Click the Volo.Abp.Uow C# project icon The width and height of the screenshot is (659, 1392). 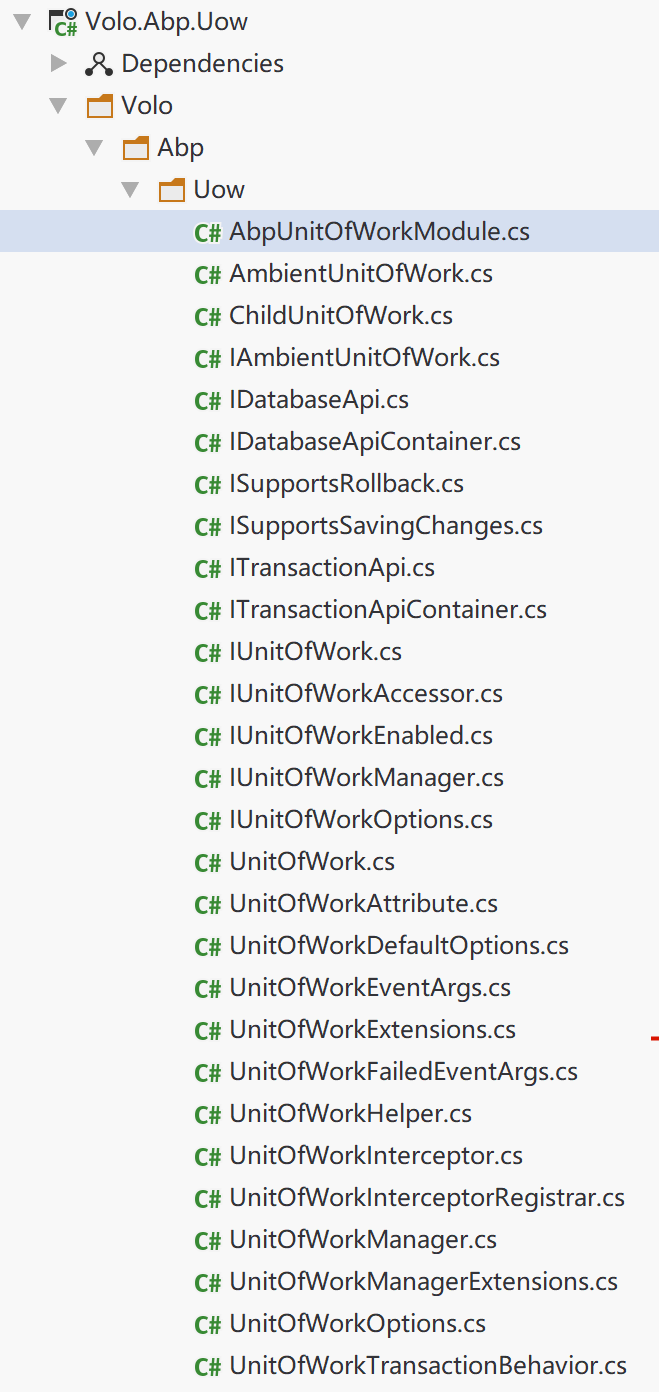[x=63, y=21]
